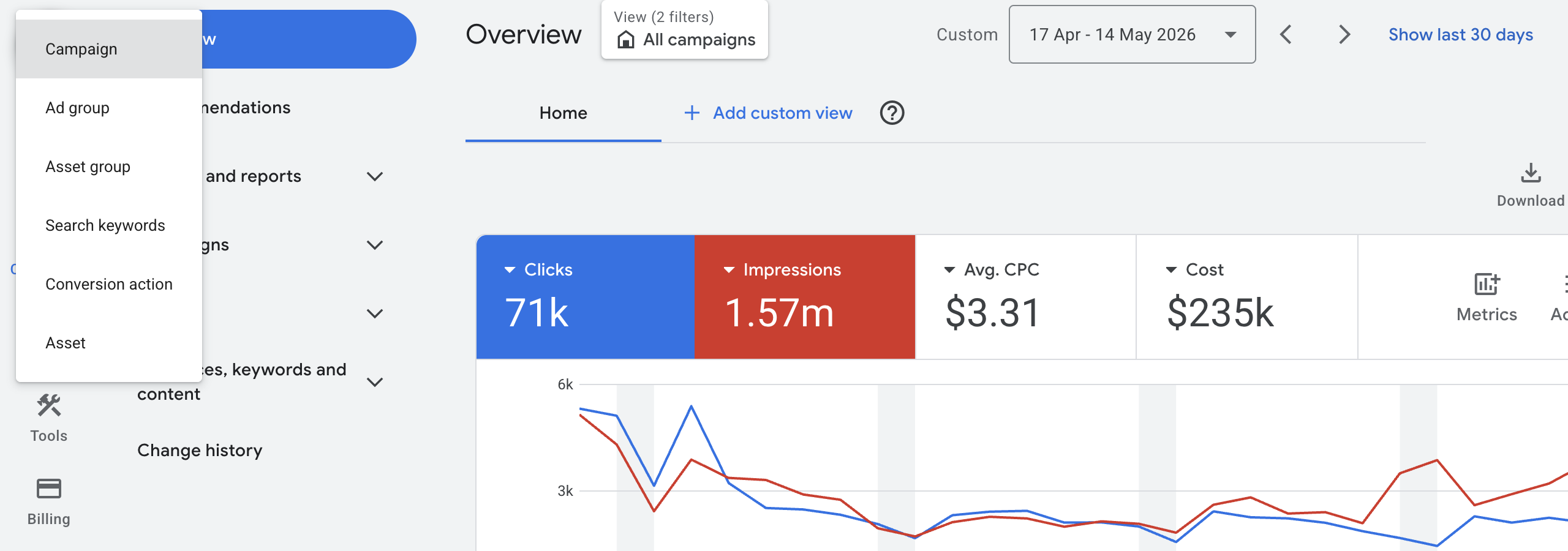The height and width of the screenshot is (551, 1568).
Task: Expand the 'keywords and content' section chevron
Action: tap(375, 382)
